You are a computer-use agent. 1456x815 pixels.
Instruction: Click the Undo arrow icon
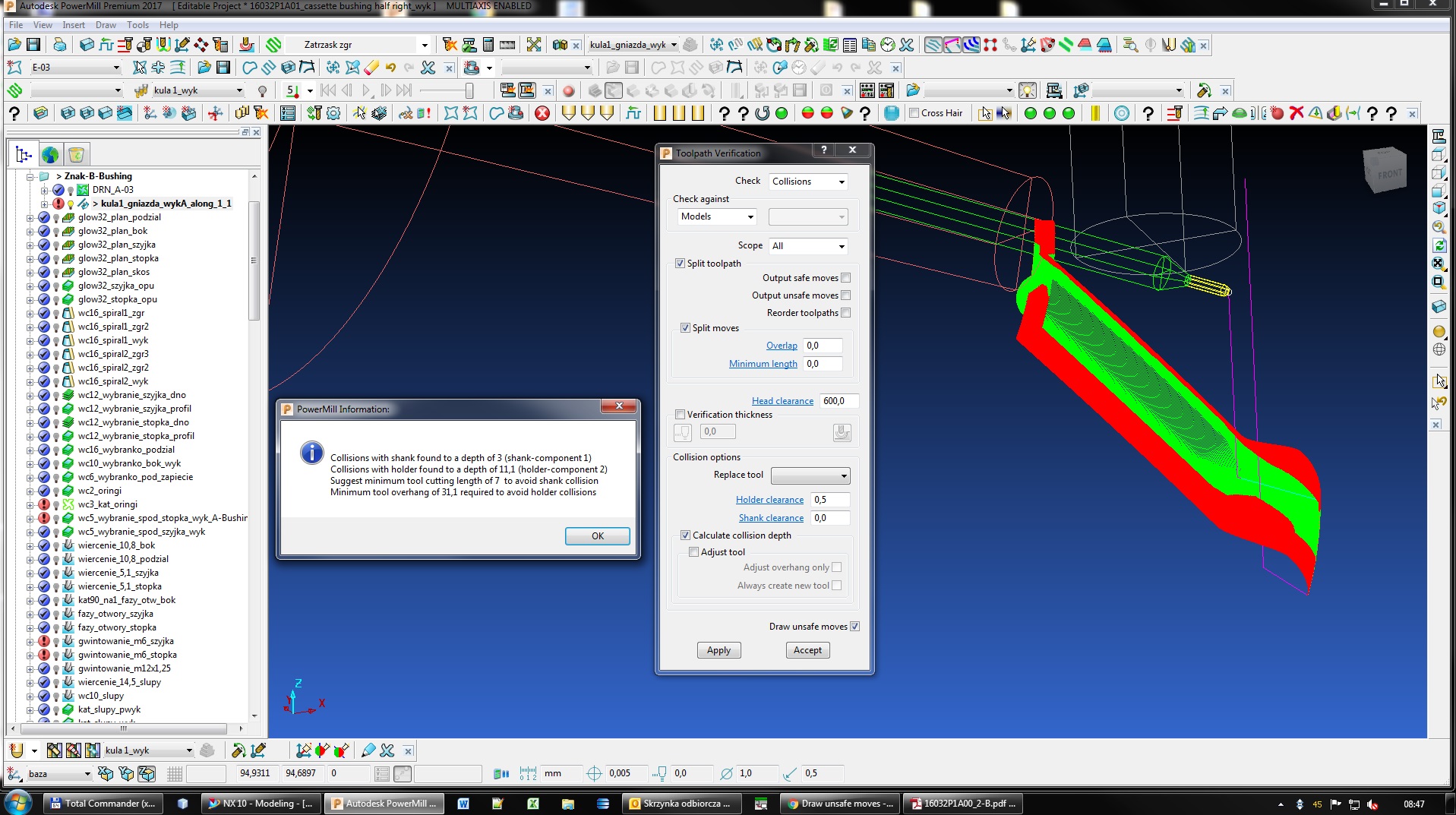point(390,67)
